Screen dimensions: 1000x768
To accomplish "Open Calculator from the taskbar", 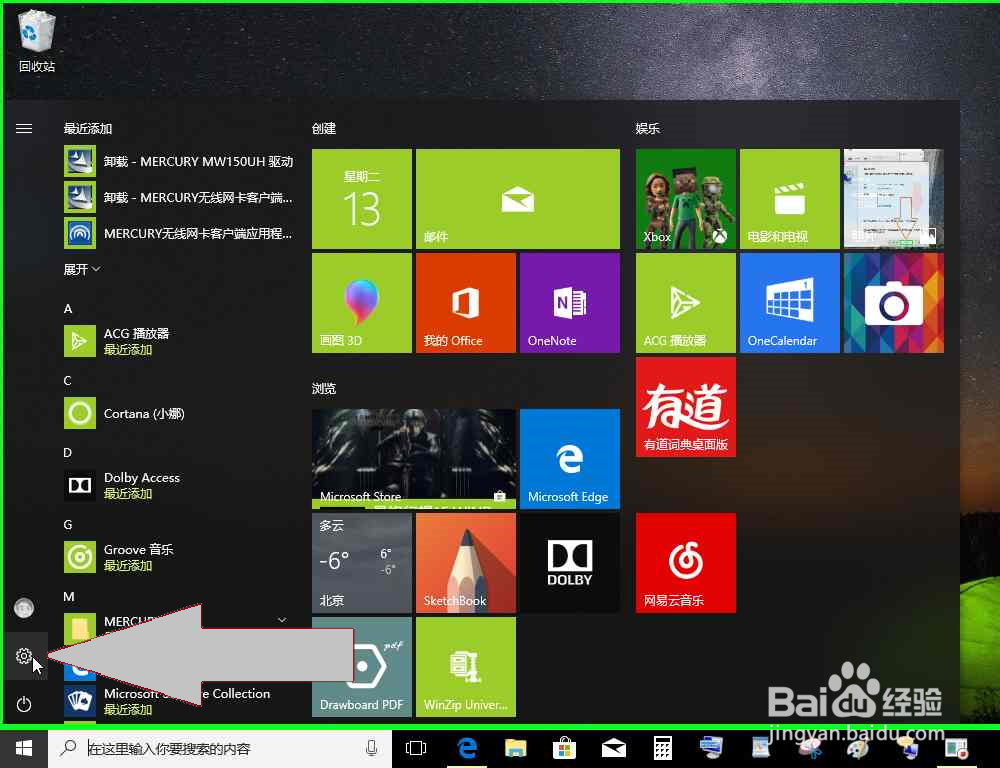I will (663, 748).
